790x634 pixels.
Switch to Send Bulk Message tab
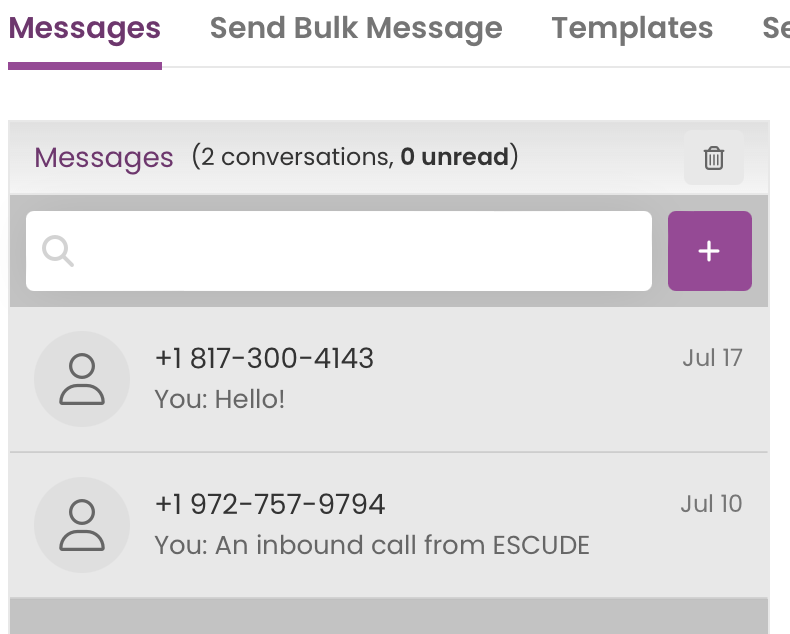coord(356,28)
